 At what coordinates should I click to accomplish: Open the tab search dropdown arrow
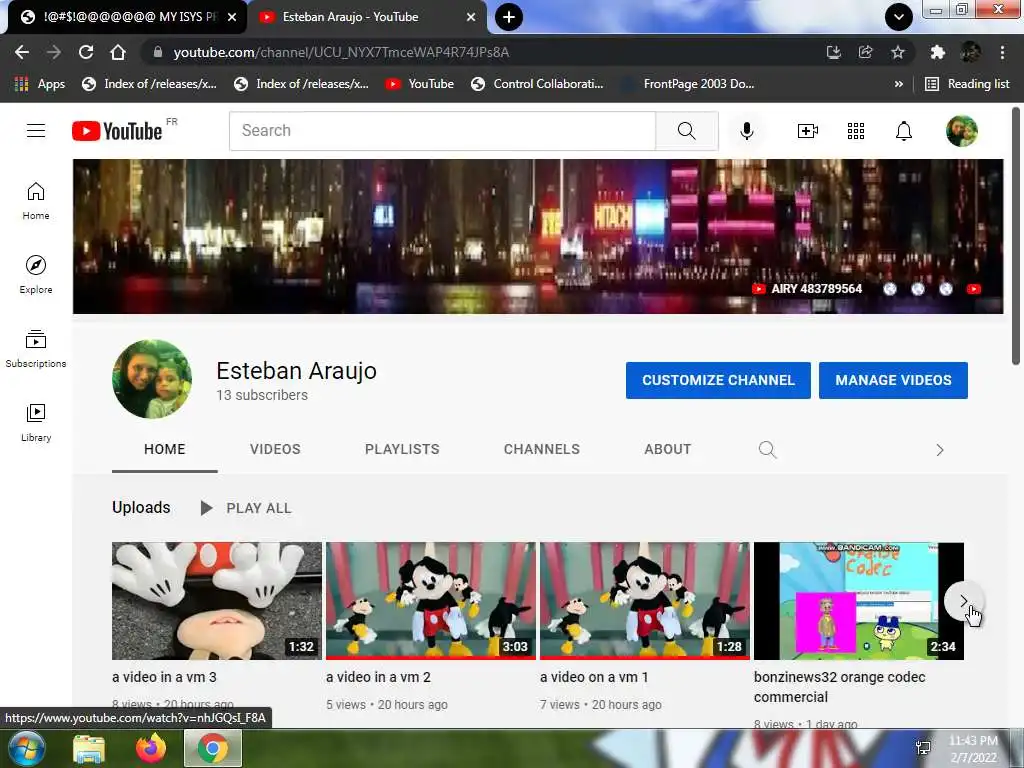click(x=899, y=17)
